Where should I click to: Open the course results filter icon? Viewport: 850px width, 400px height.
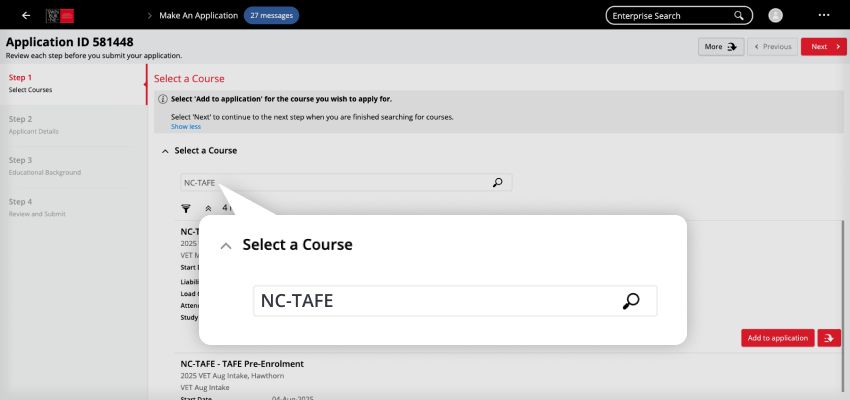186,209
